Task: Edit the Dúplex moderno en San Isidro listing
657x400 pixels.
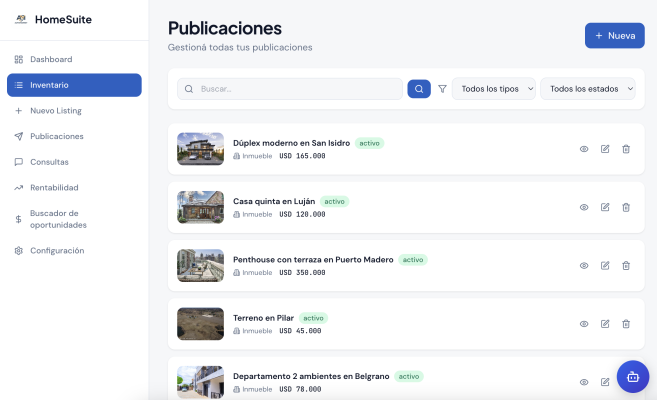Action: coord(605,149)
